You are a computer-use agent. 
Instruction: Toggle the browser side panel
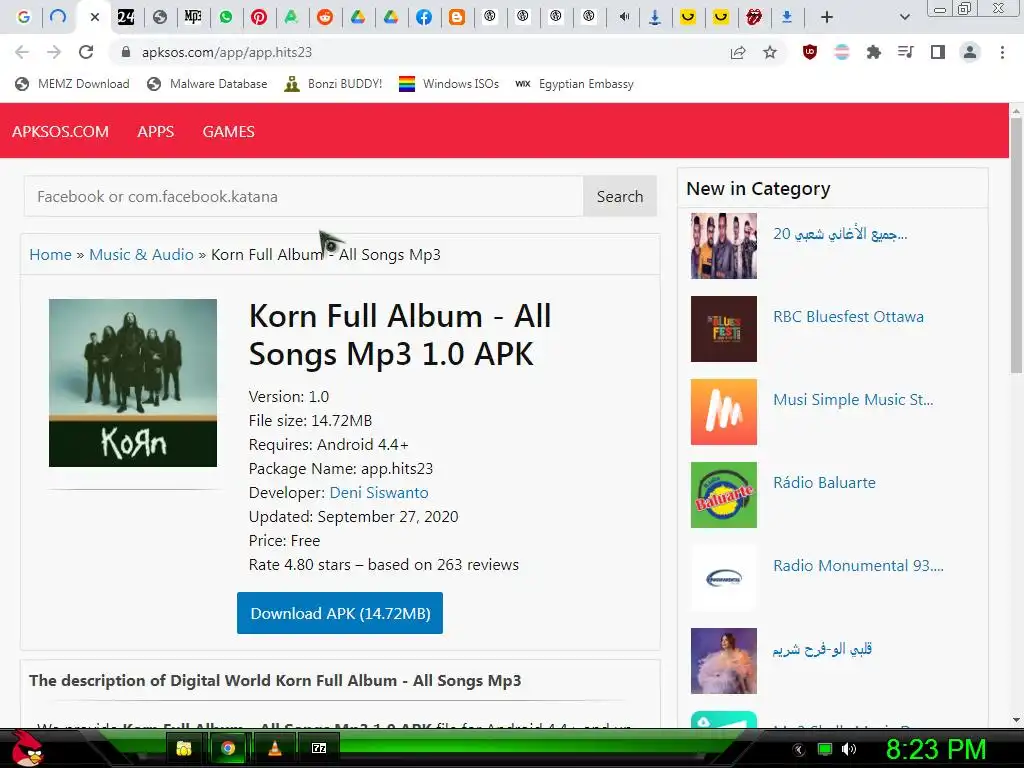(938, 52)
